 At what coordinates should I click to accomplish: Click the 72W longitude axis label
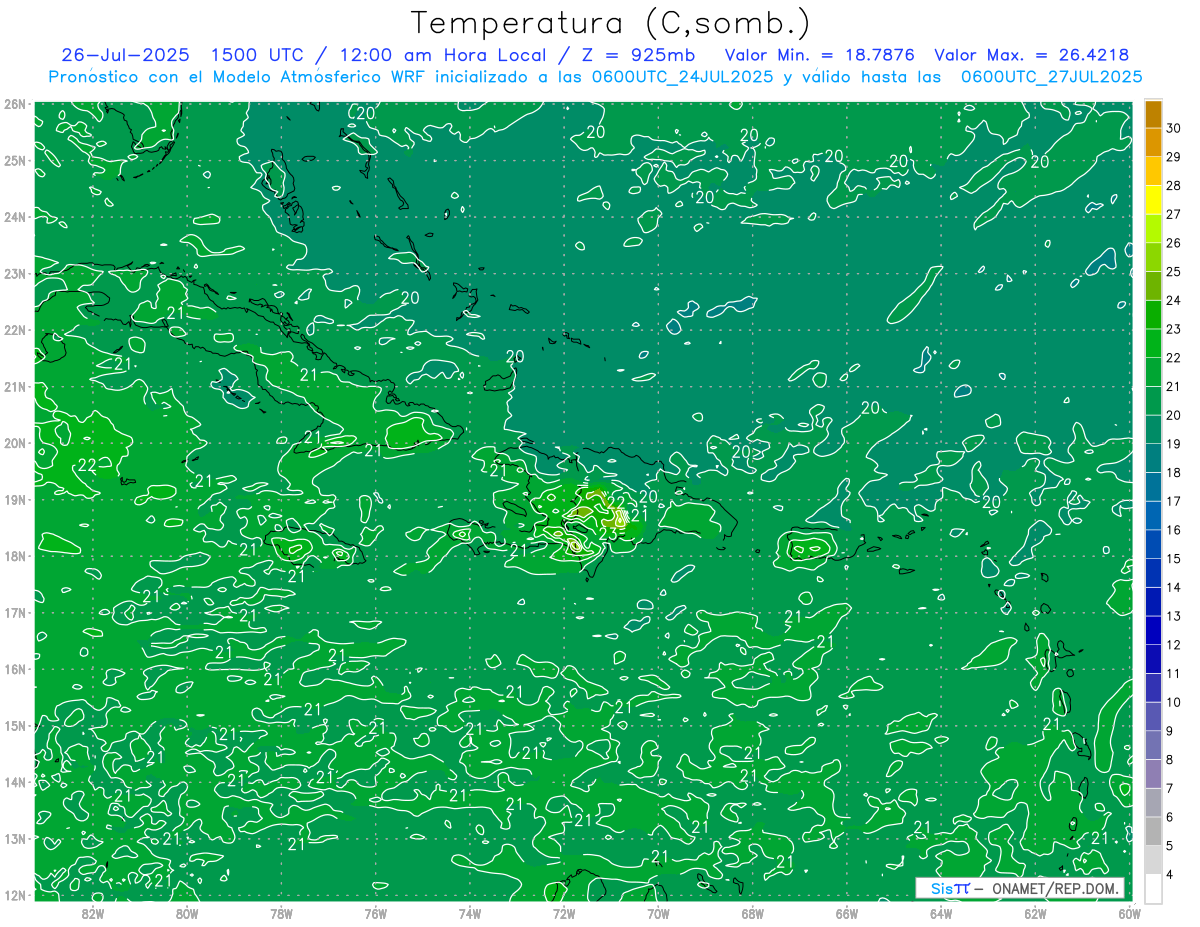pos(564,913)
